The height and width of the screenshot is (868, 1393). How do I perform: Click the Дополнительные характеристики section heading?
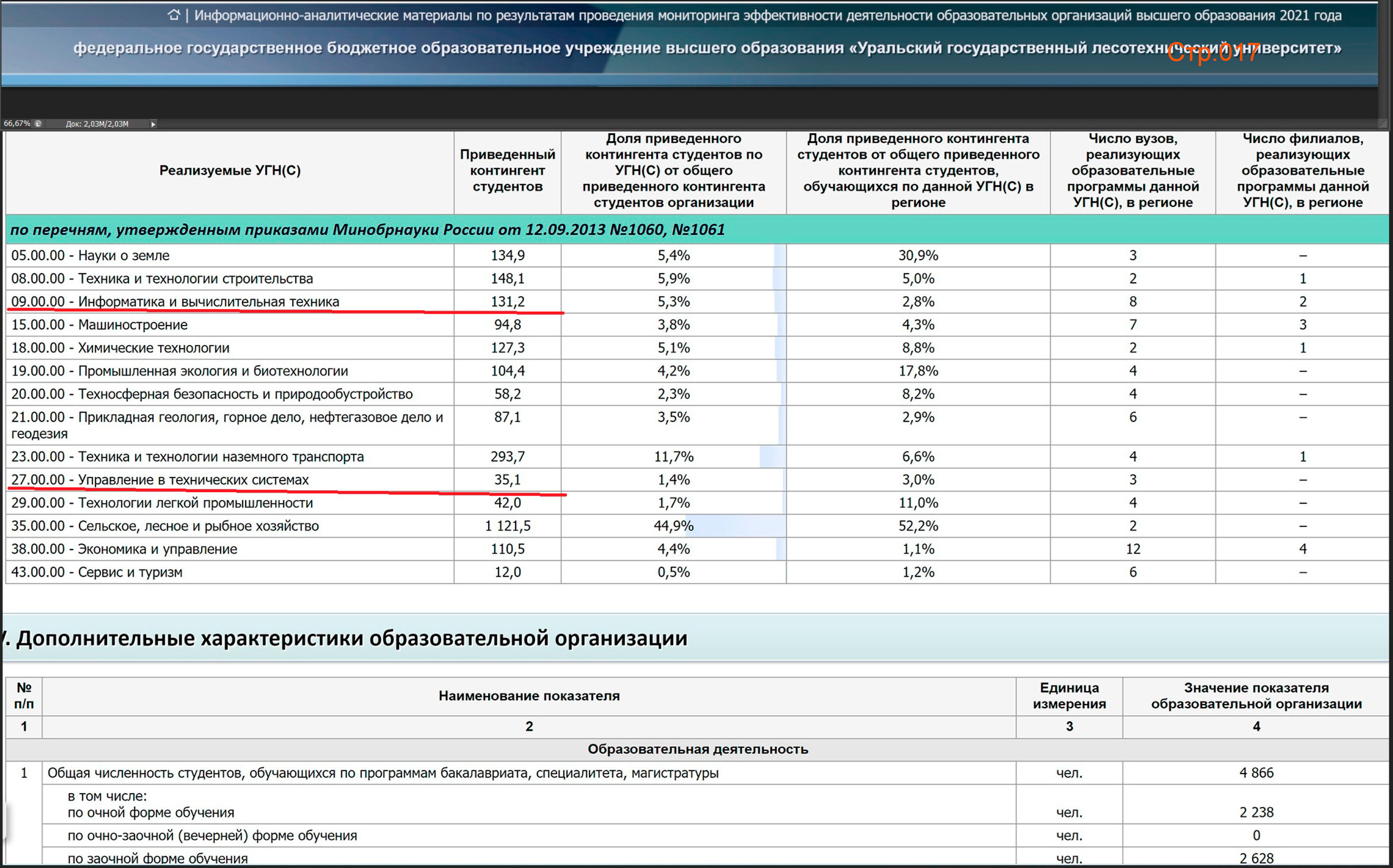[351, 639]
